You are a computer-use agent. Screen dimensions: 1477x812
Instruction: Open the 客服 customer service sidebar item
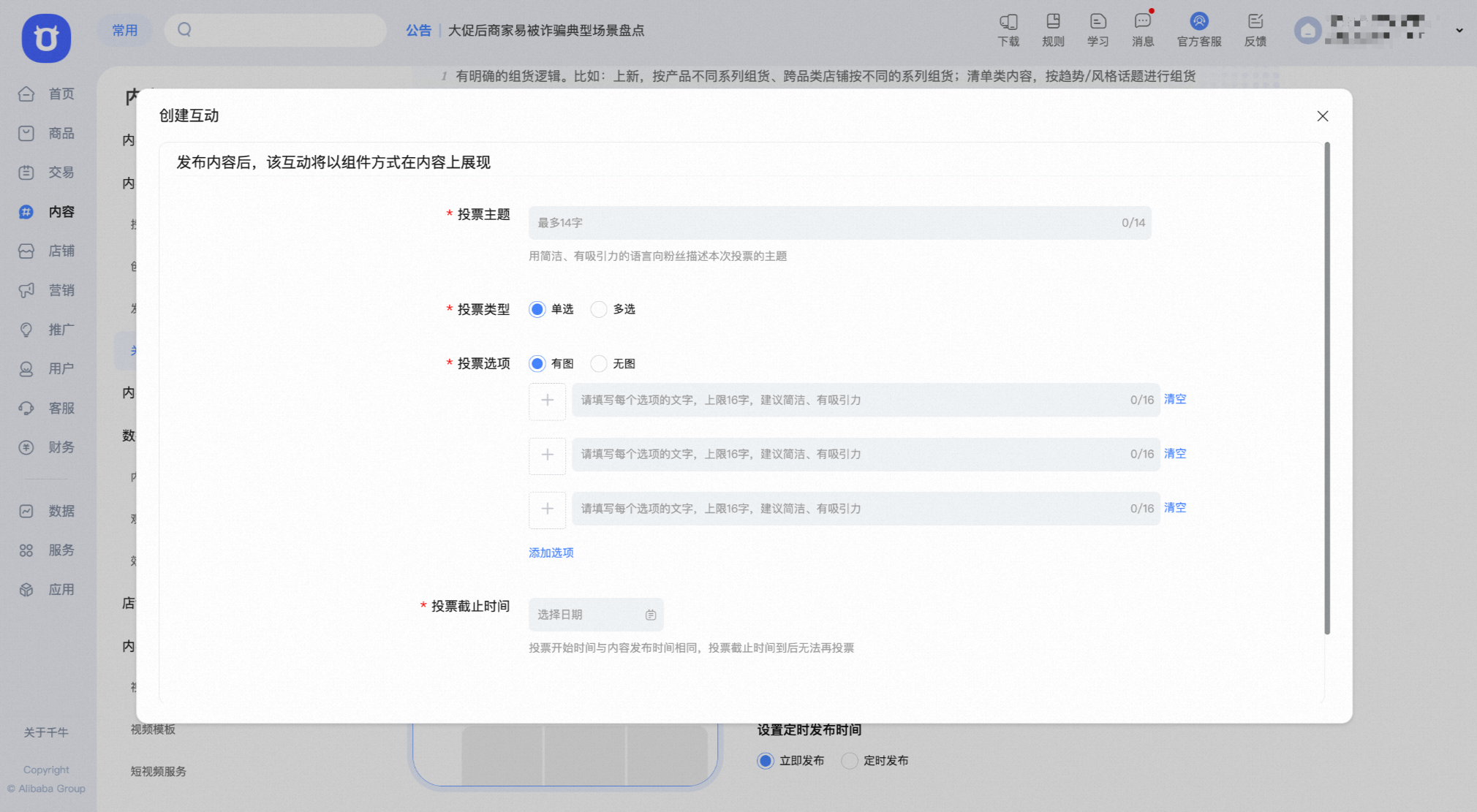tap(48, 408)
